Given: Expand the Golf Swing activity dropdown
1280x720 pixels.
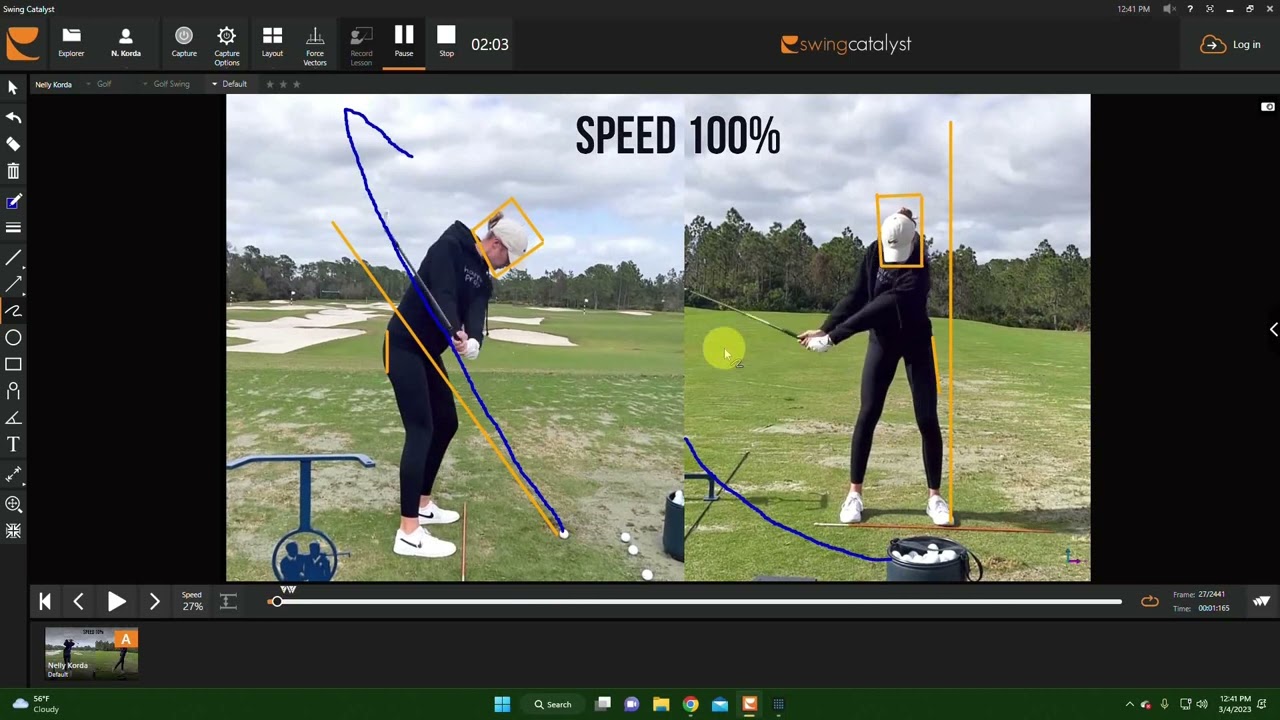Looking at the screenshot, I should pos(167,84).
